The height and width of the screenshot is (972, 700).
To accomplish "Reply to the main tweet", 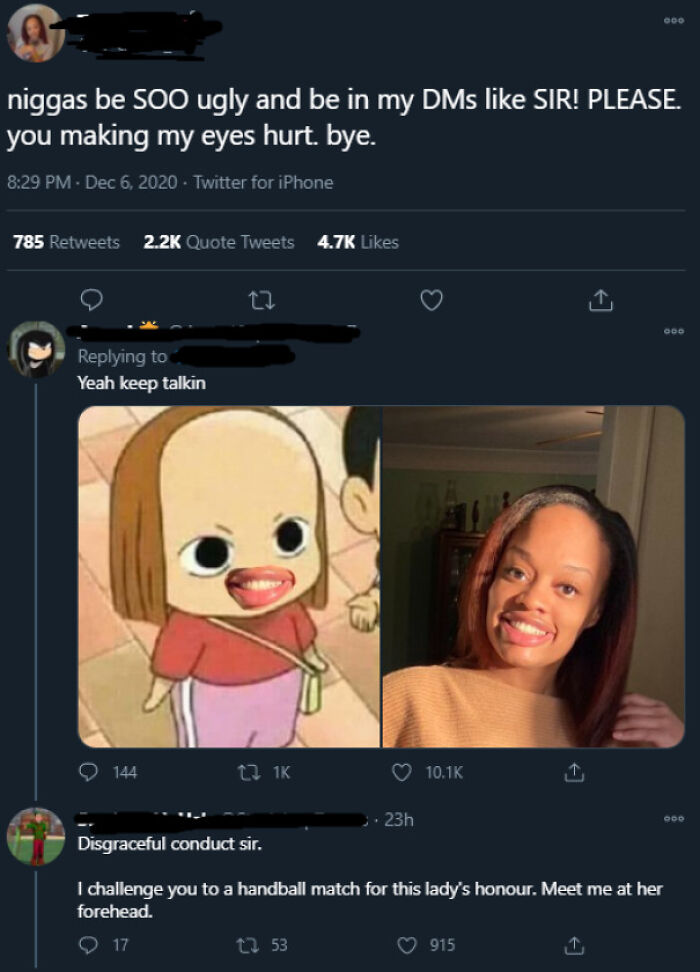I will coord(92,301).
